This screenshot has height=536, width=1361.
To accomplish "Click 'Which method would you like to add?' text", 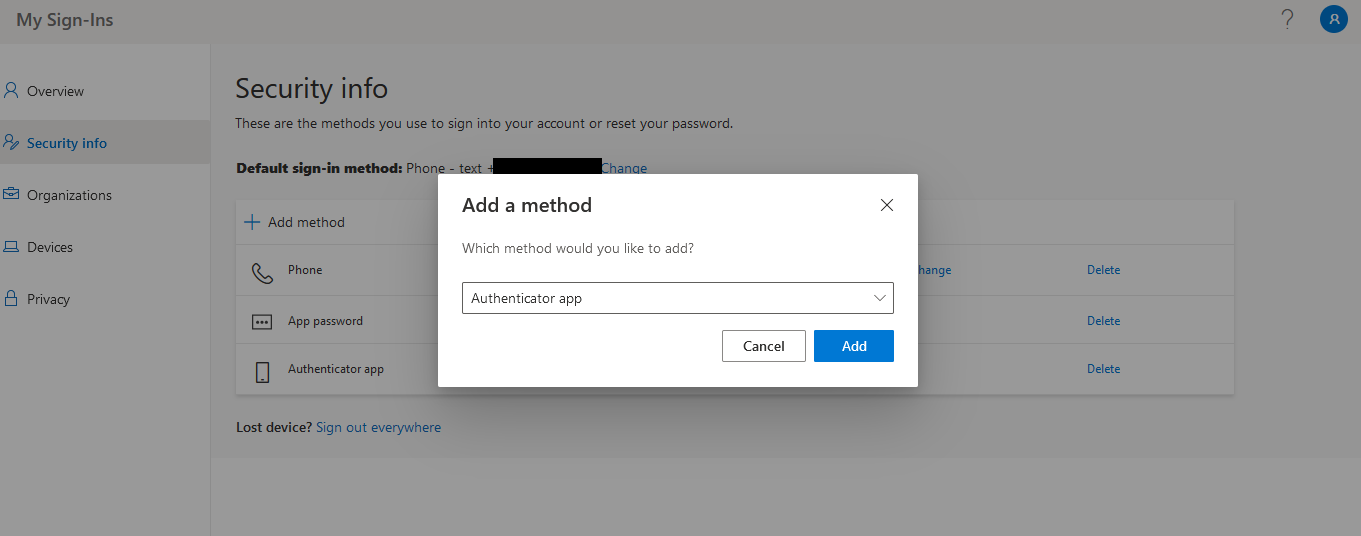I will pos(578,248).
